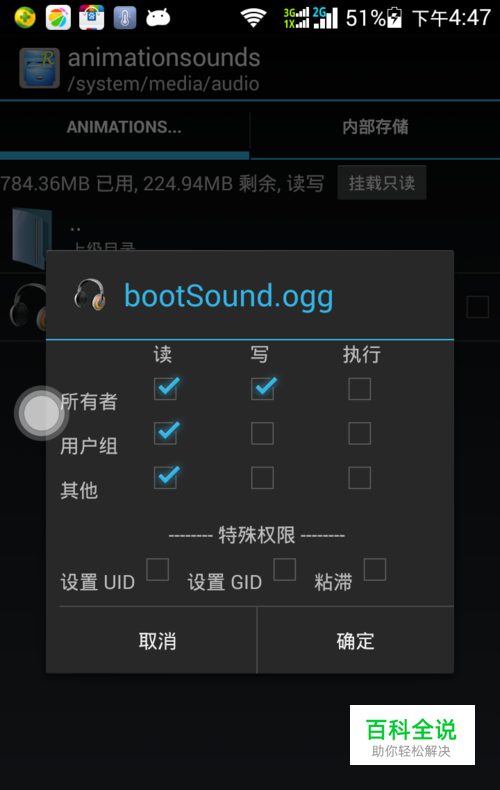The height and width of the screenshot is (790, 500).
Task: Tap the headphone icon beside bootSound.ogg
Action: point(90,295)
